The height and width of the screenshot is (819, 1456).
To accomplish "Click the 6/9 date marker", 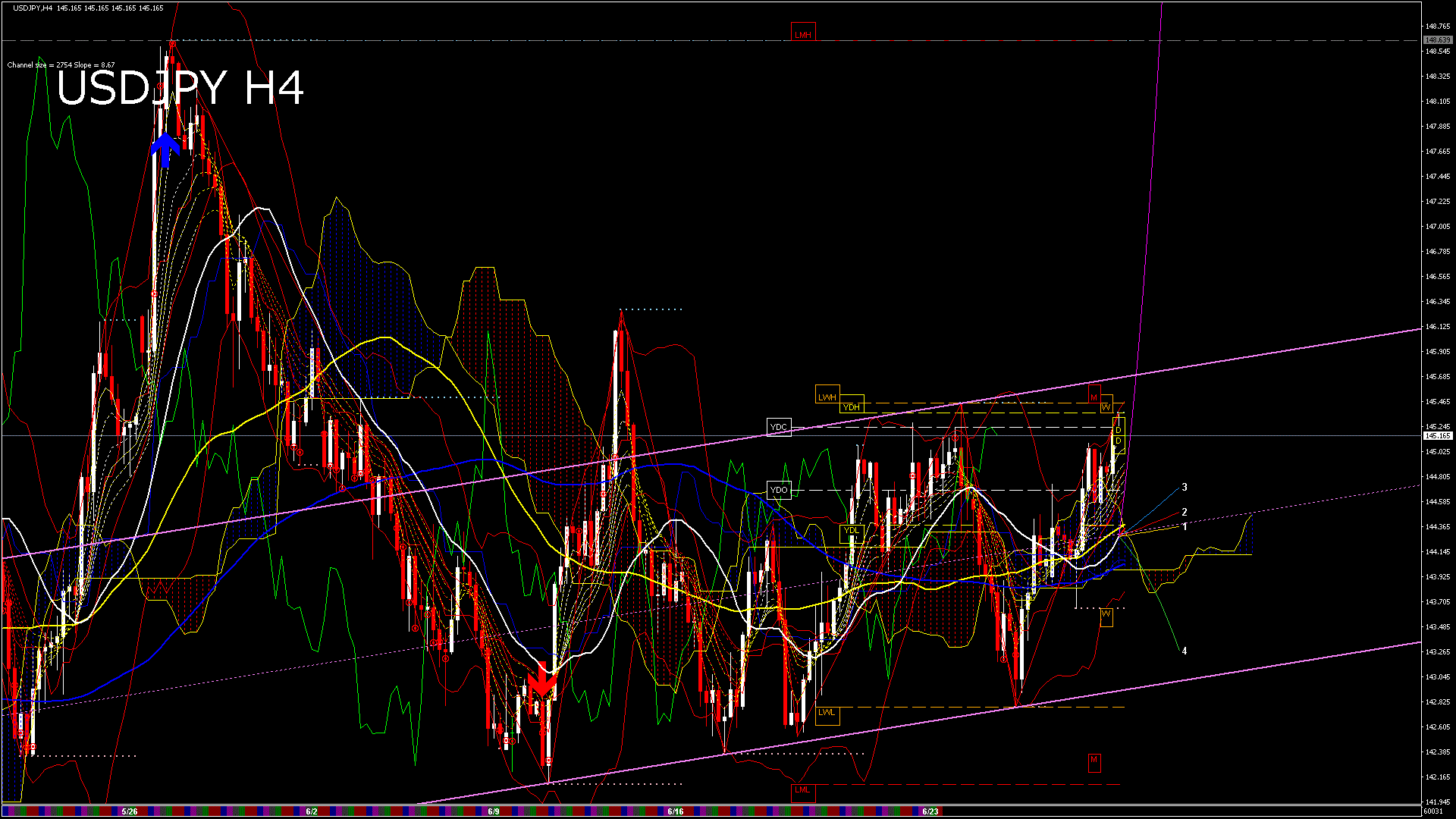I will (x=494, y=811).
